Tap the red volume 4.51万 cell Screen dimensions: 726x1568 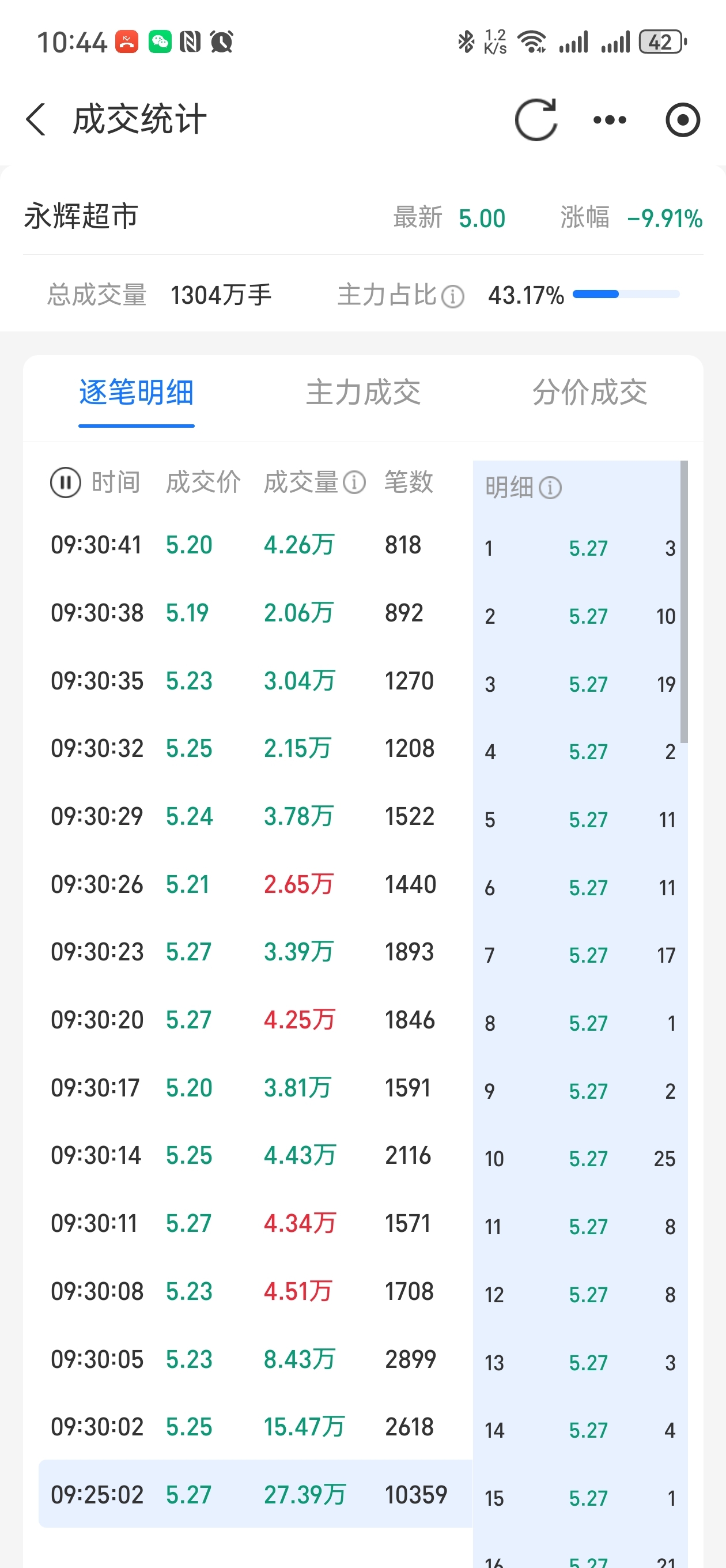tap(298, 1291)
